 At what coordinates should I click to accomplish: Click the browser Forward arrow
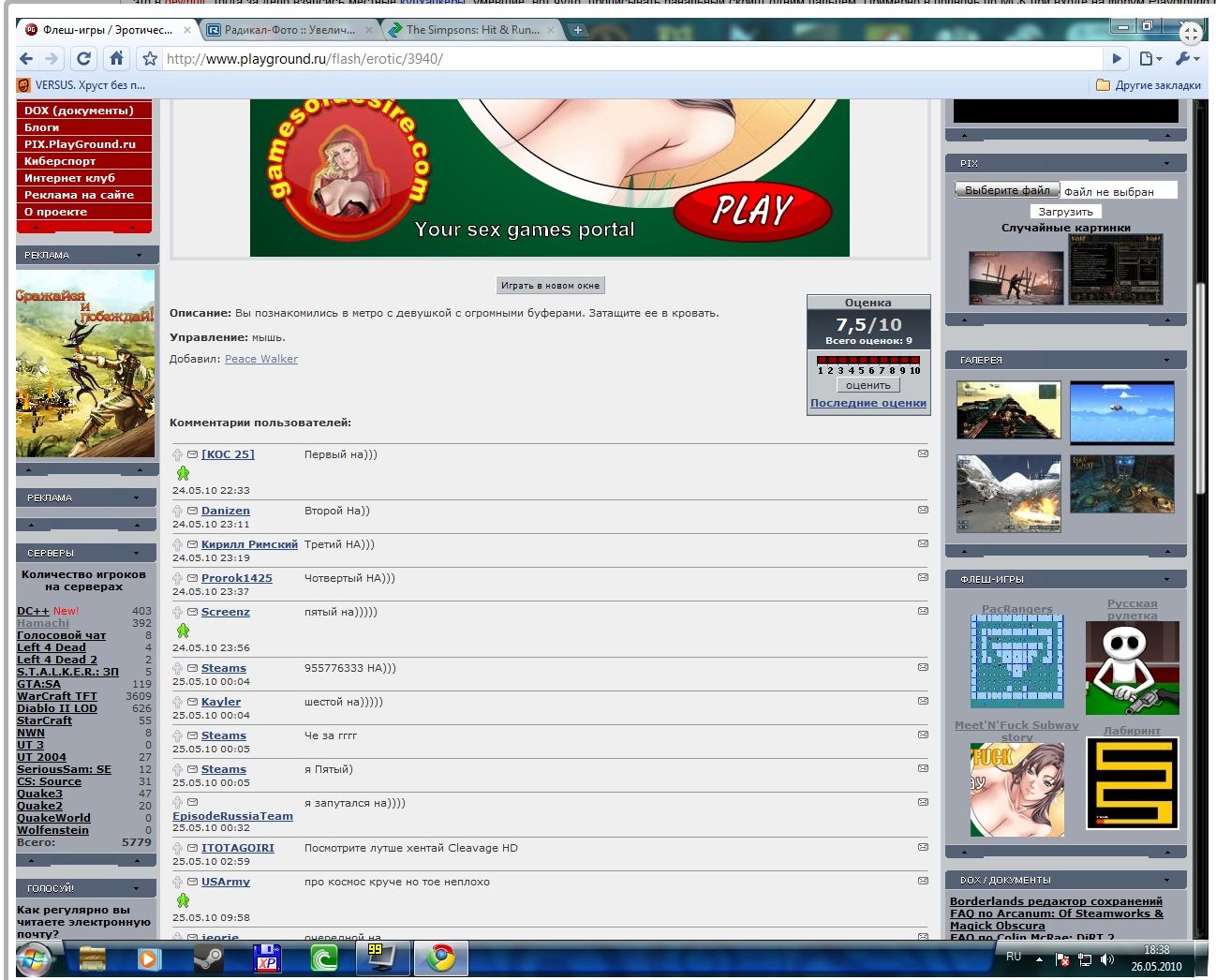point(52,59)
